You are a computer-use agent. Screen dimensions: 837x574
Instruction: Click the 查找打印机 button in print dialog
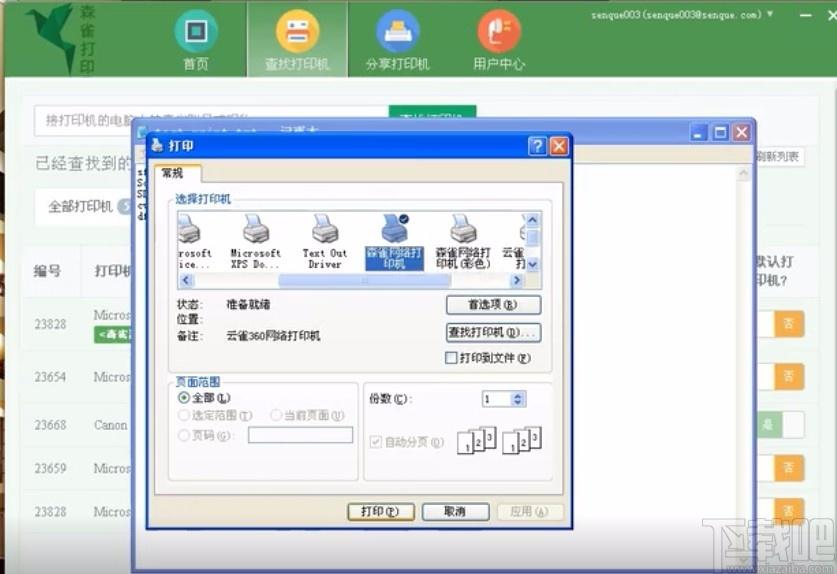tap(493, 333)
